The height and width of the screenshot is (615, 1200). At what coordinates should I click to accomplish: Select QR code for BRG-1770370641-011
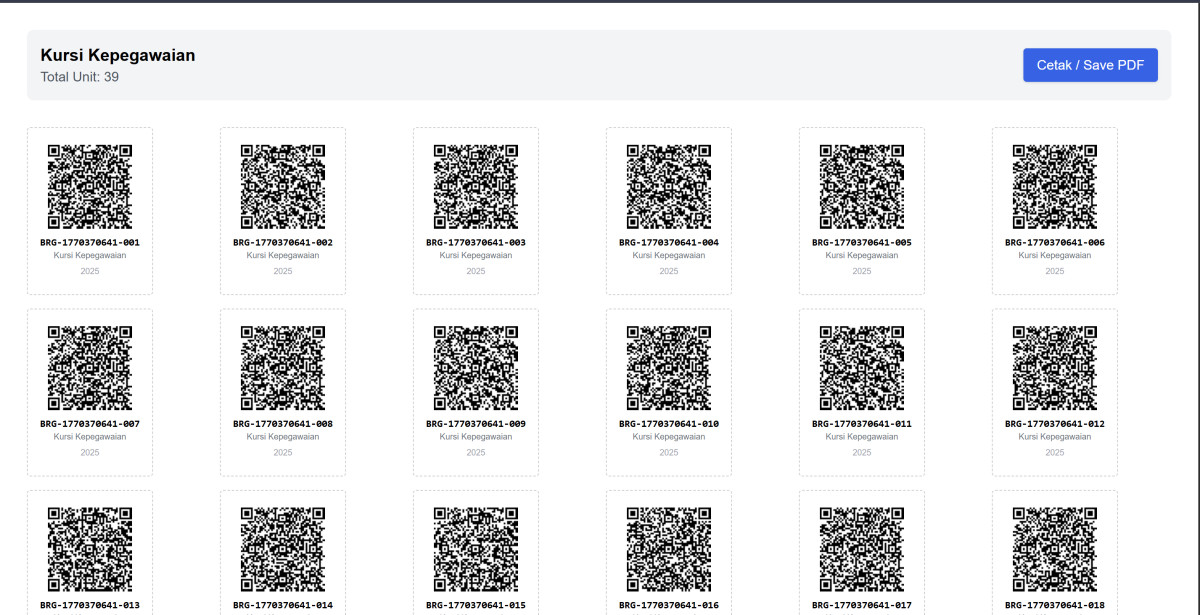862,368
